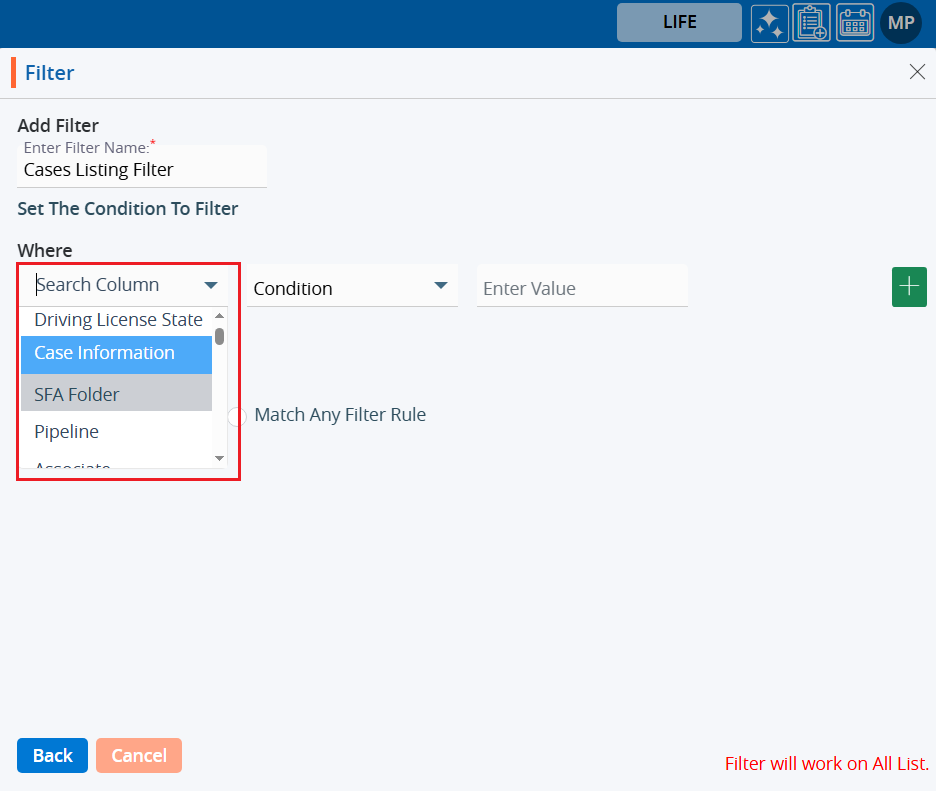Image resolution: width=936 pixels, height=791 pixels.
Task: Click the green plus add condition button
Action: point(909,287)
